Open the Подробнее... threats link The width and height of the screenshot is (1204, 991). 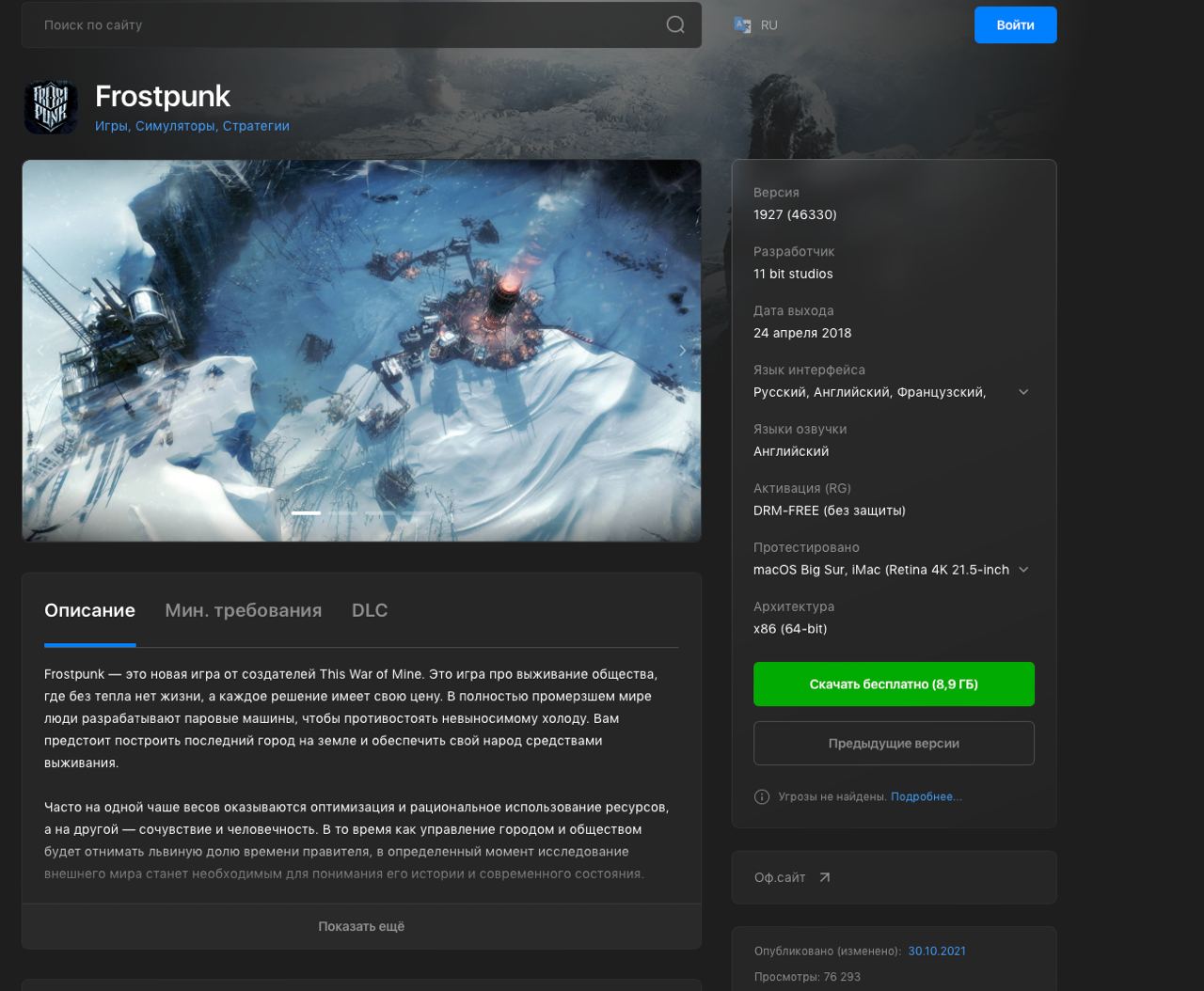click(927, 796)
